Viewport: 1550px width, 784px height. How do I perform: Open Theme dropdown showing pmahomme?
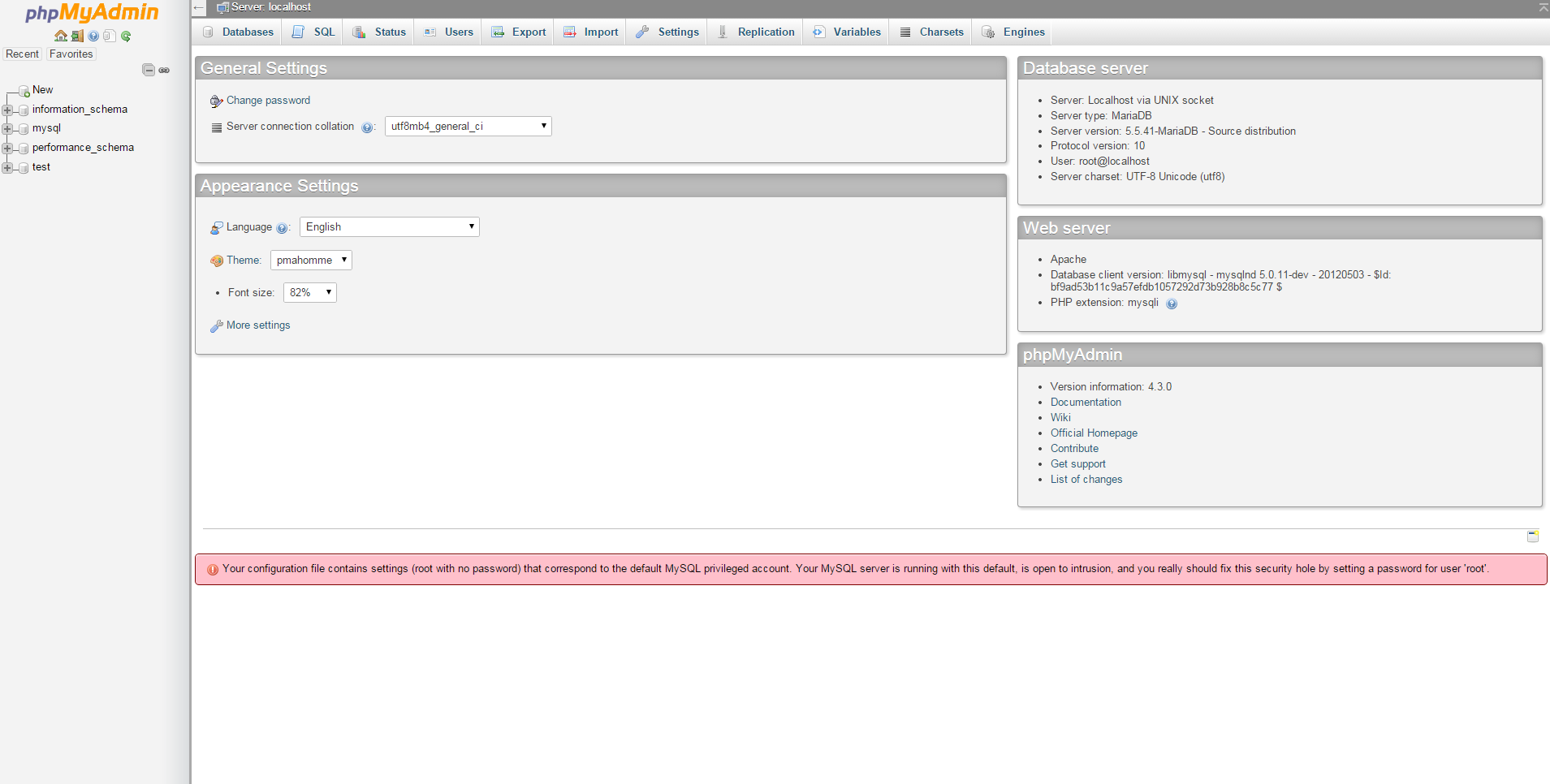[311, 260]
